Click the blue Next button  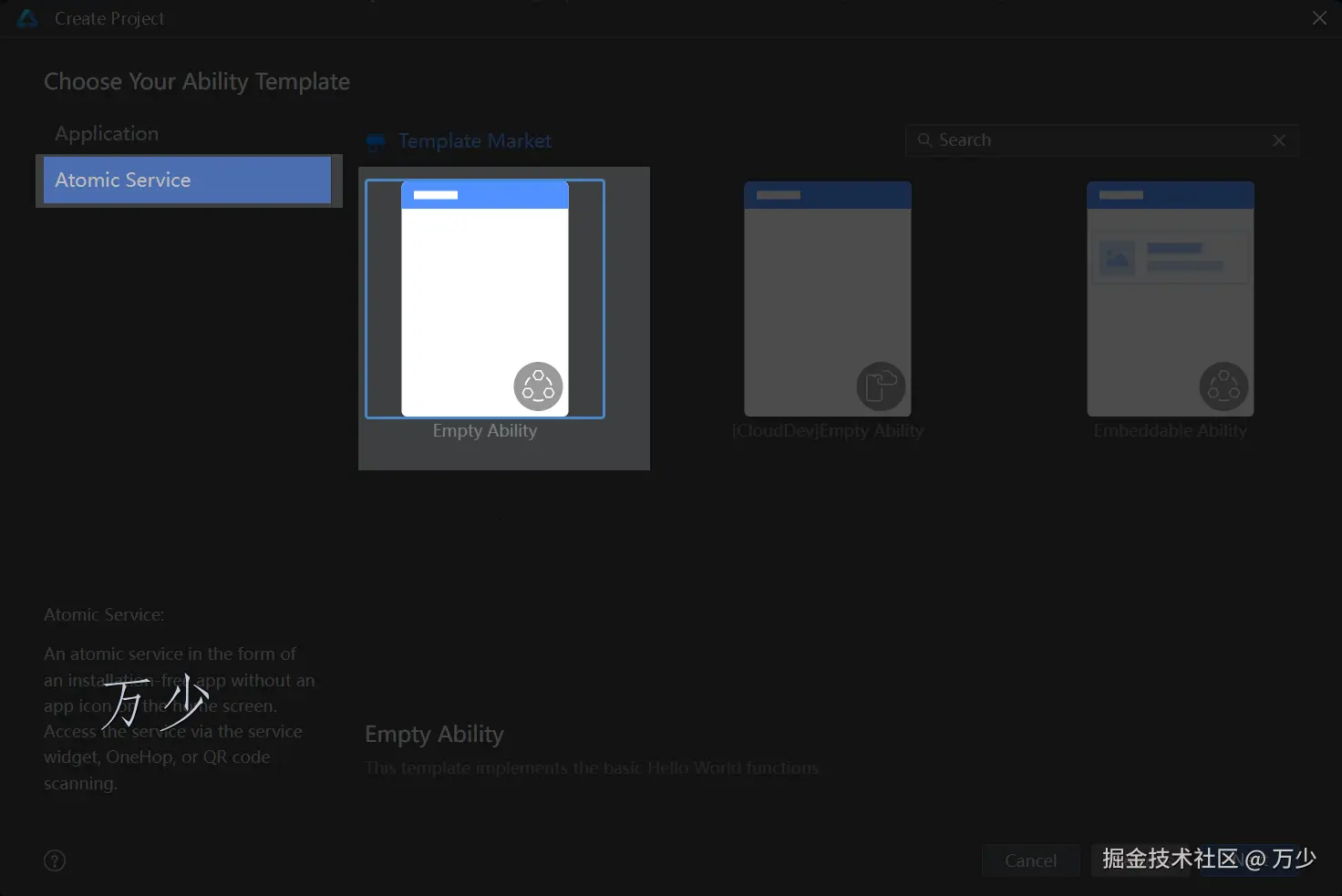pyautogui.click(x=1248, y=860)
